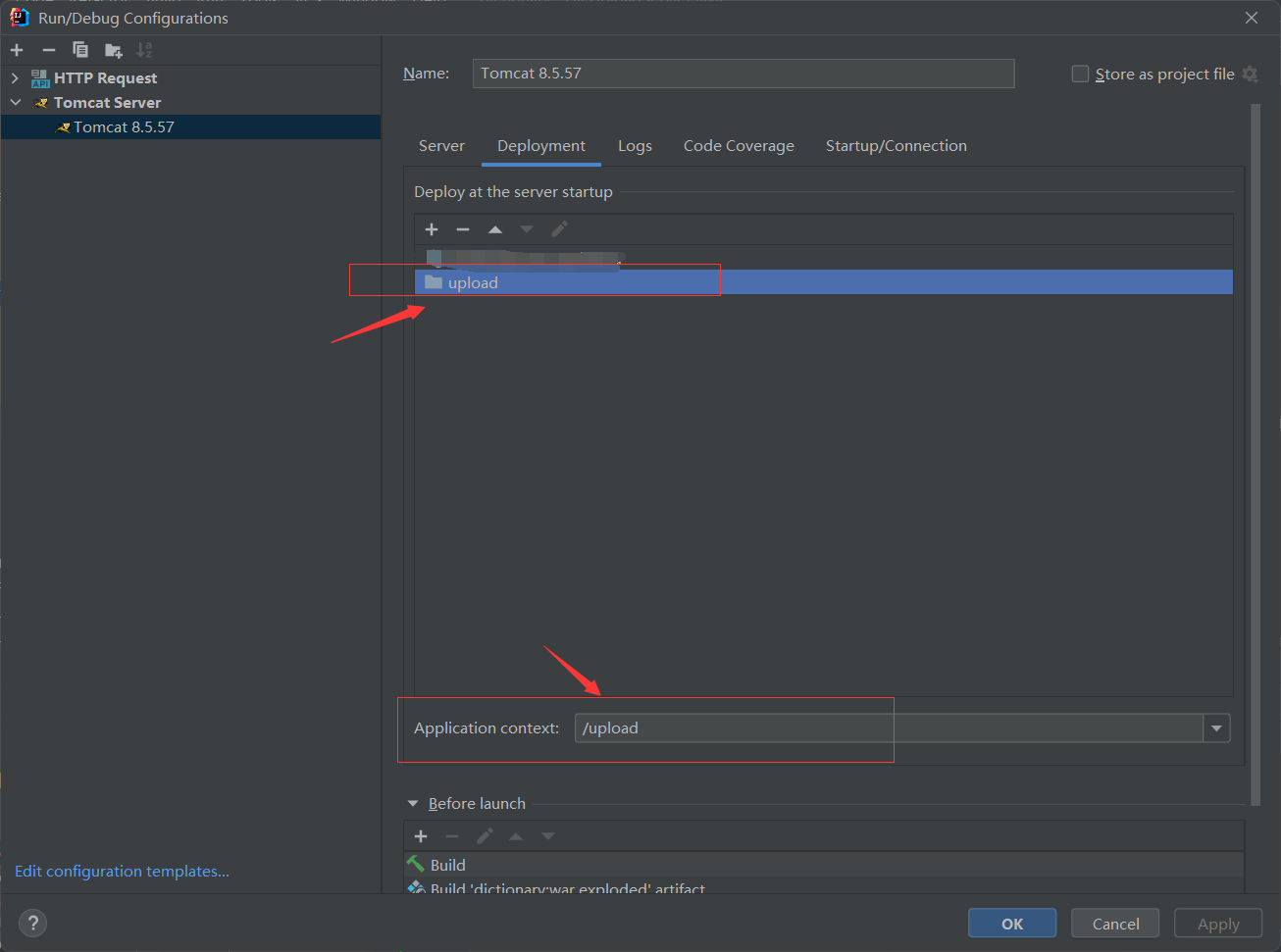Copy configuration icon in left toolbar
The image size is (1281, 952).
tap(80, 50)
